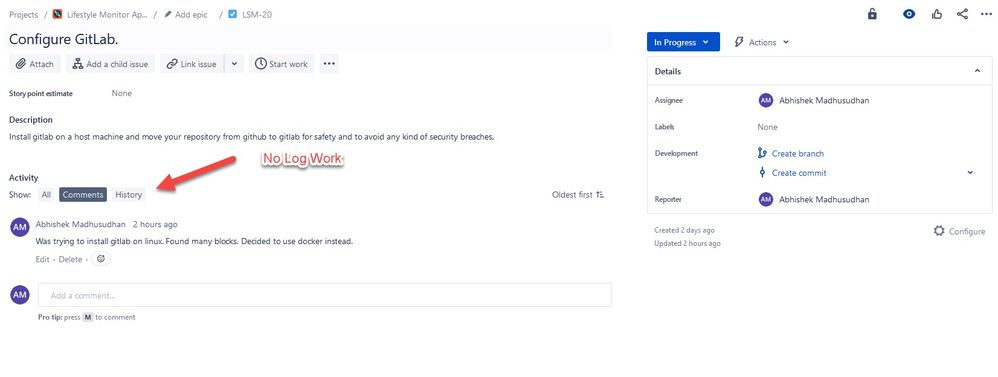Image resolution: width=998 pixels, height=377 pixels.
Task: Click the Add a comment field
Action: 325,295
